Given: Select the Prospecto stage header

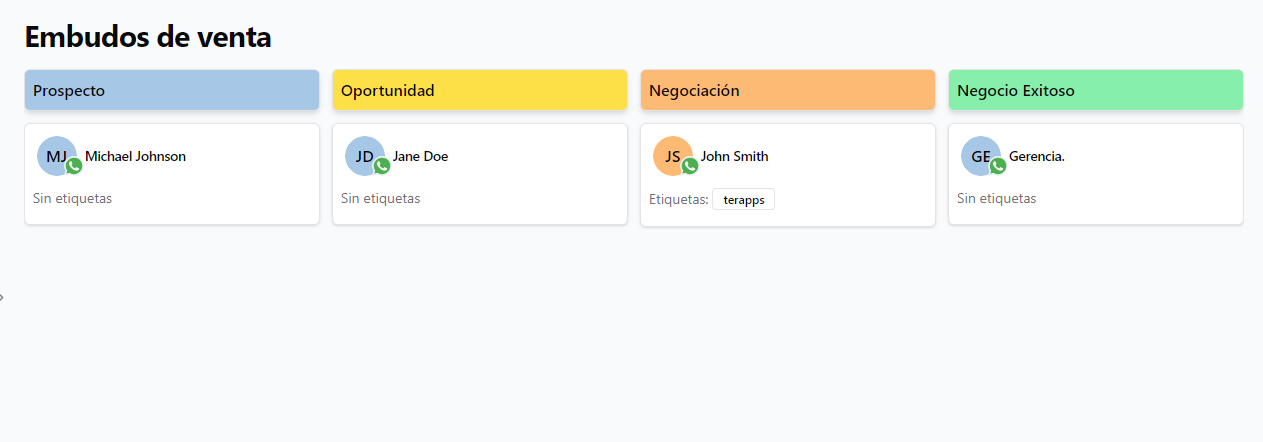Looking at the screenshot, I should 172,90.
